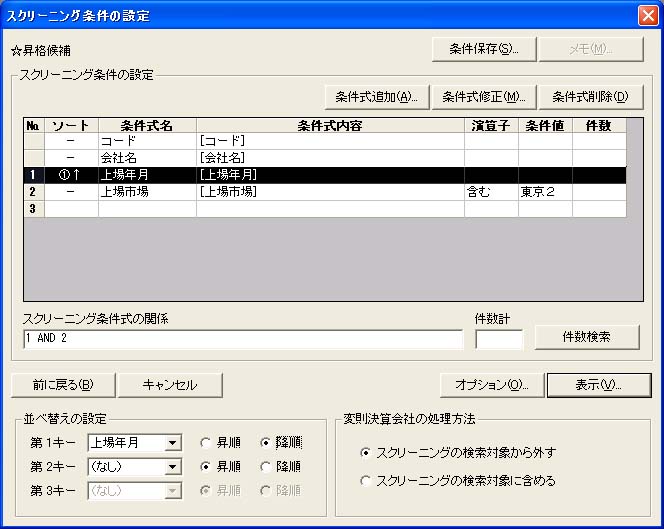Viewport: 664px width, 529px height.
Task: Choose スクリーニングの検索対象に含める option
Action: [x=366, y=481]
